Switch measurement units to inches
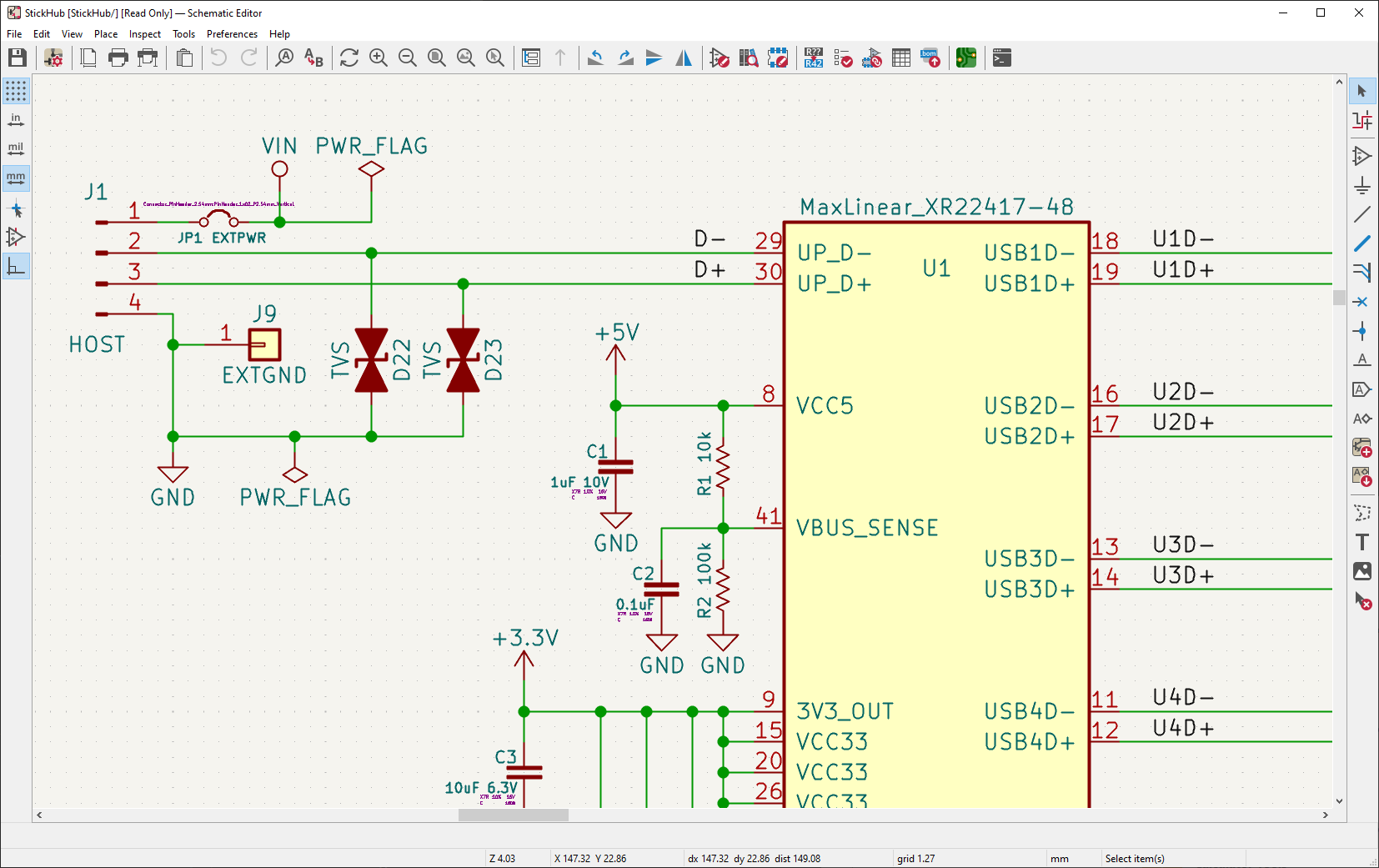The image size is (1379, 868). coord(16,118)
